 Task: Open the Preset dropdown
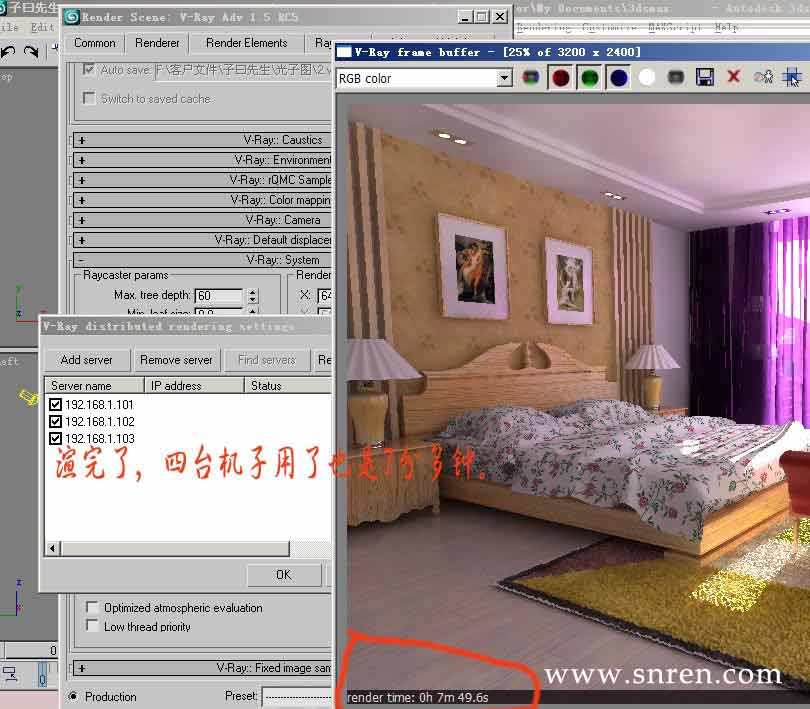click(297, 697)
